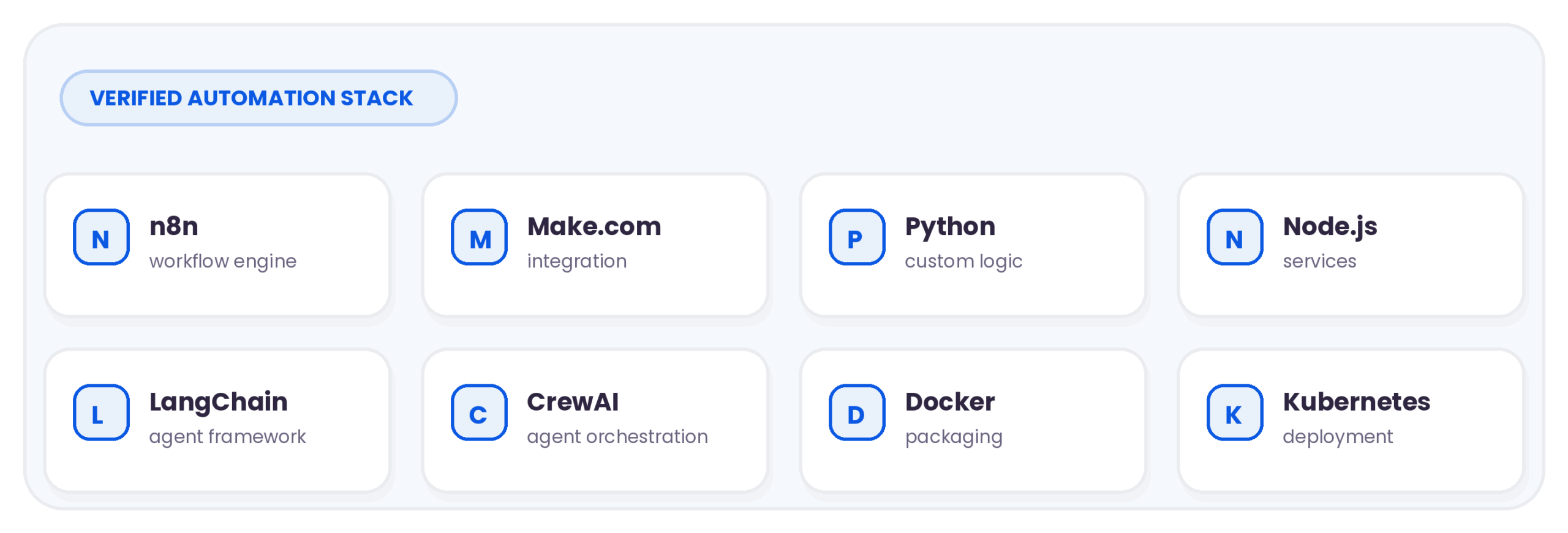Click the 'agent orchestration' subtitle

[x=617, y=437]
